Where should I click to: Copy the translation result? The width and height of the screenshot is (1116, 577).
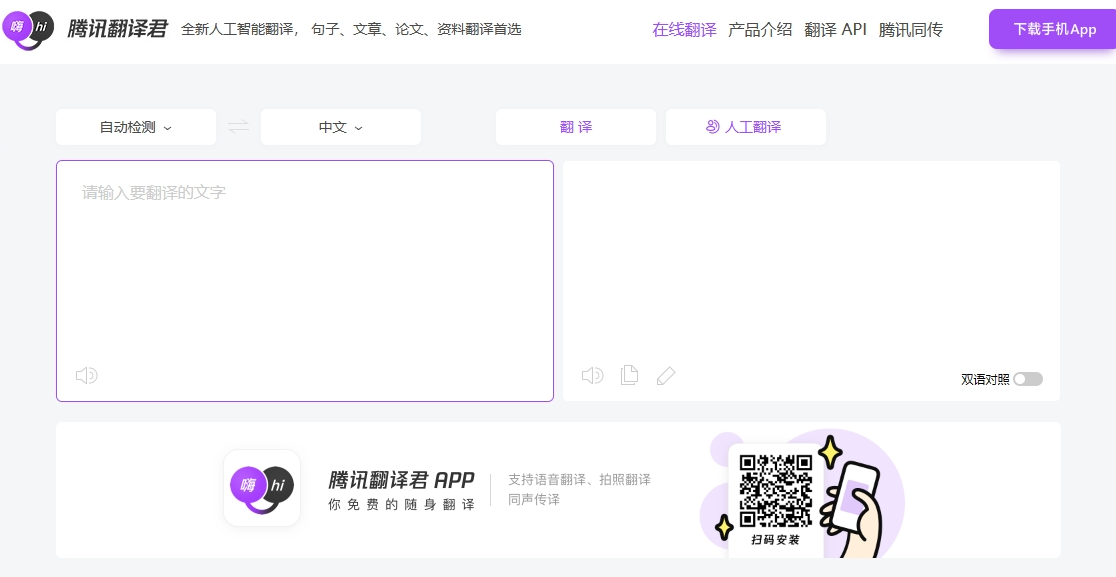629,376
